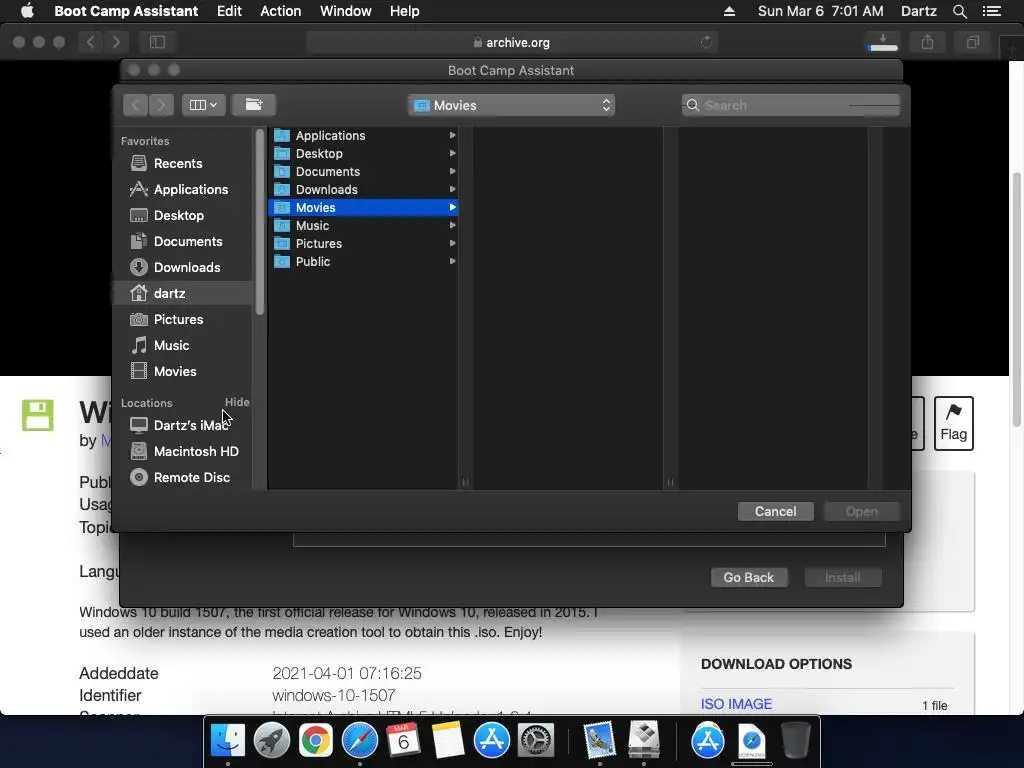This screenshot has width=1024, height=768.
Task: Show Safari downloads
Action: 883,42
